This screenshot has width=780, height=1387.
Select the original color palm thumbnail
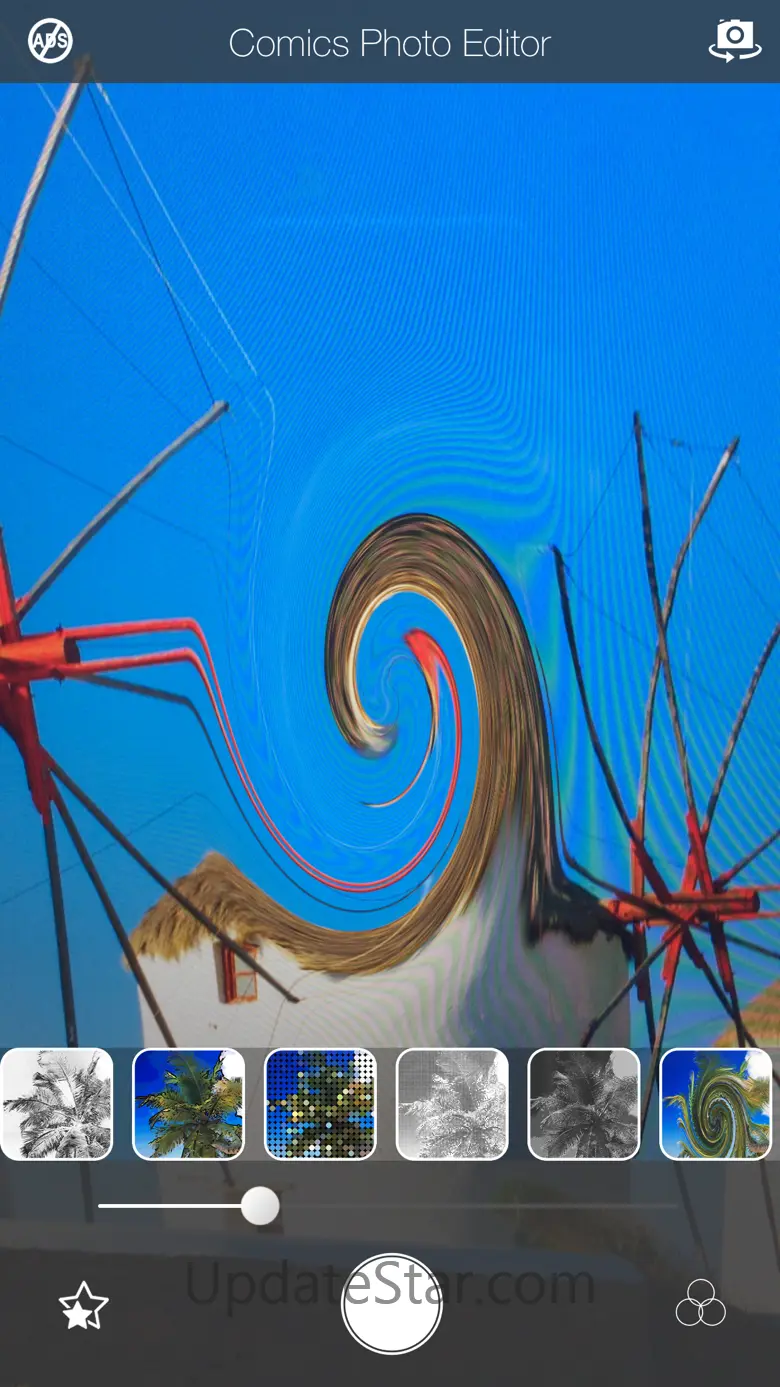pos(189,1104)
